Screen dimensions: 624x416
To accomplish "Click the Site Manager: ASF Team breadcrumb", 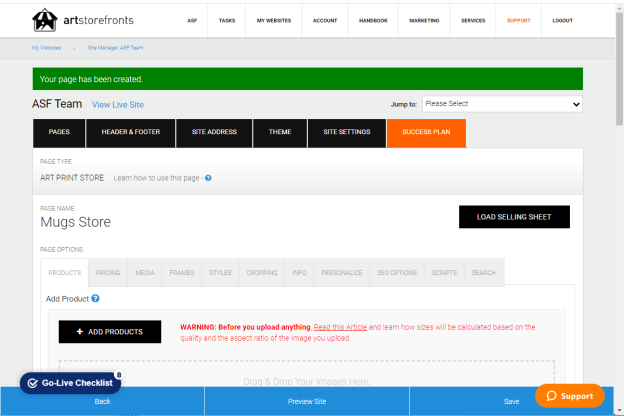I will tap(115, 48).
